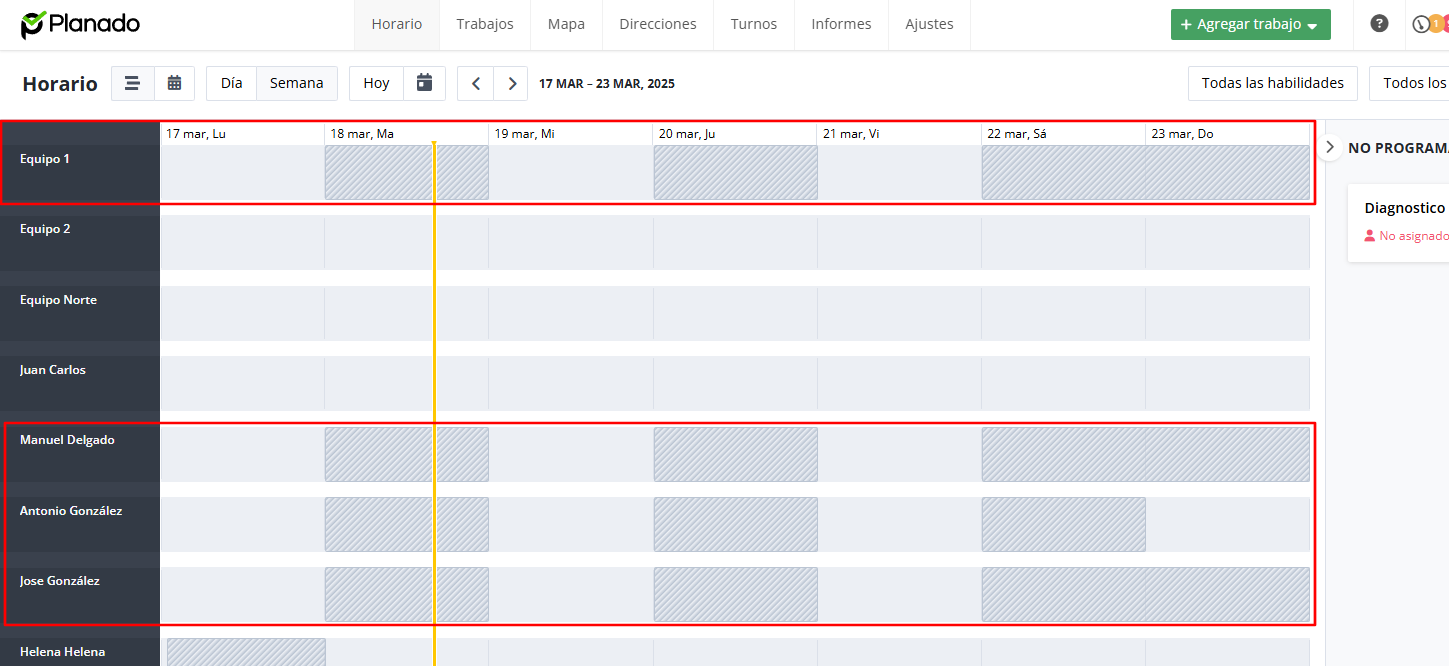Collapse the unscheduled jobs panel chevron
This screenshot has height=666, width=1449.
pos(1329,147)
